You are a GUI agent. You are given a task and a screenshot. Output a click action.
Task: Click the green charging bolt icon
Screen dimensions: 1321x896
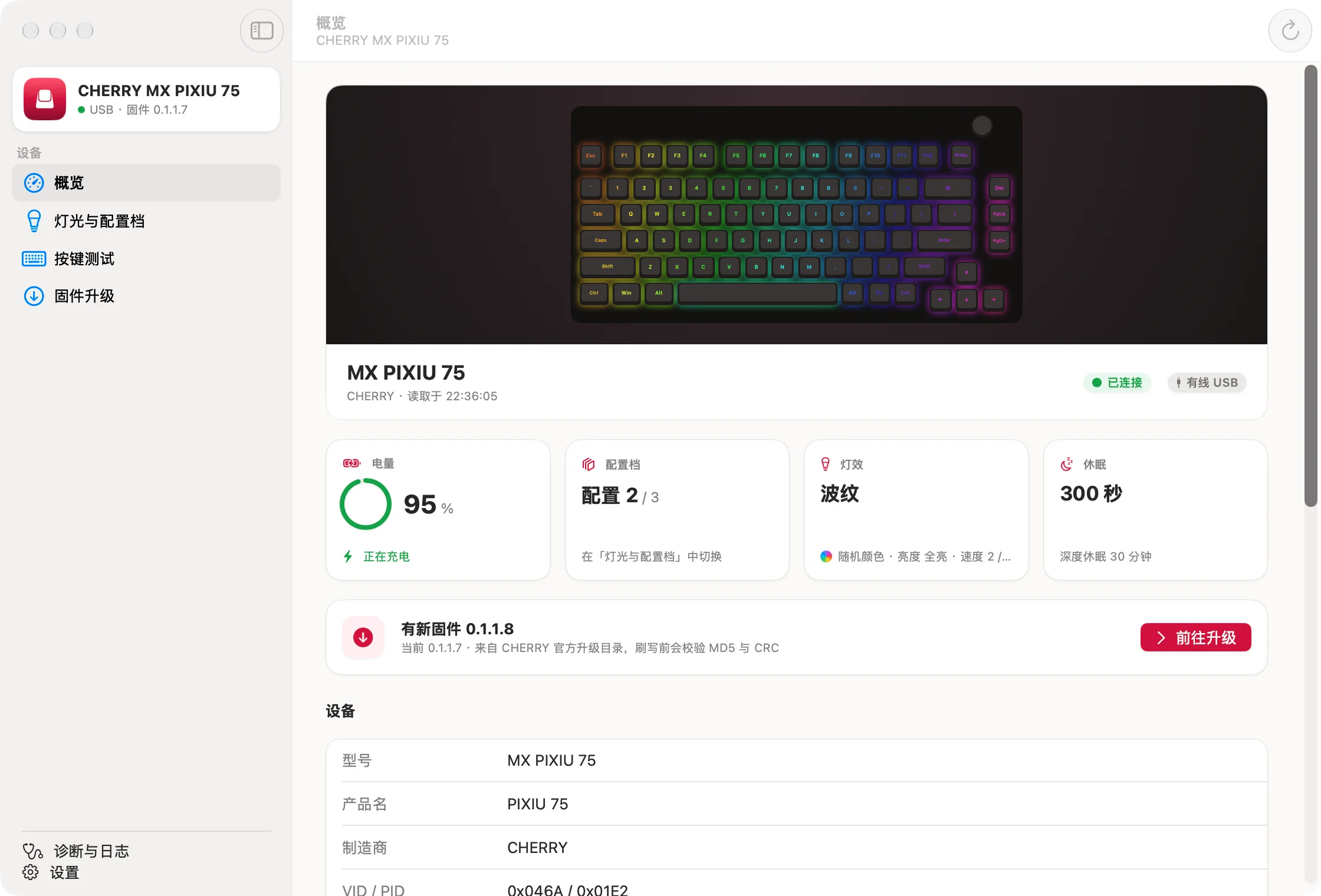click(348, 556)
